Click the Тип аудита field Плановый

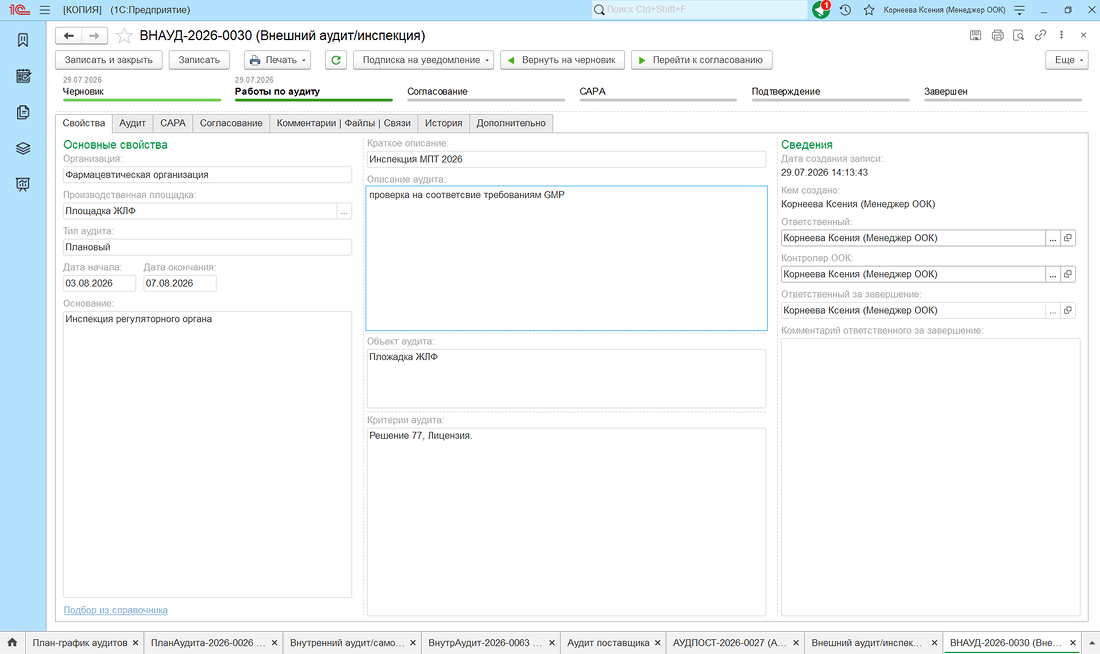click(x=207, y=247)
